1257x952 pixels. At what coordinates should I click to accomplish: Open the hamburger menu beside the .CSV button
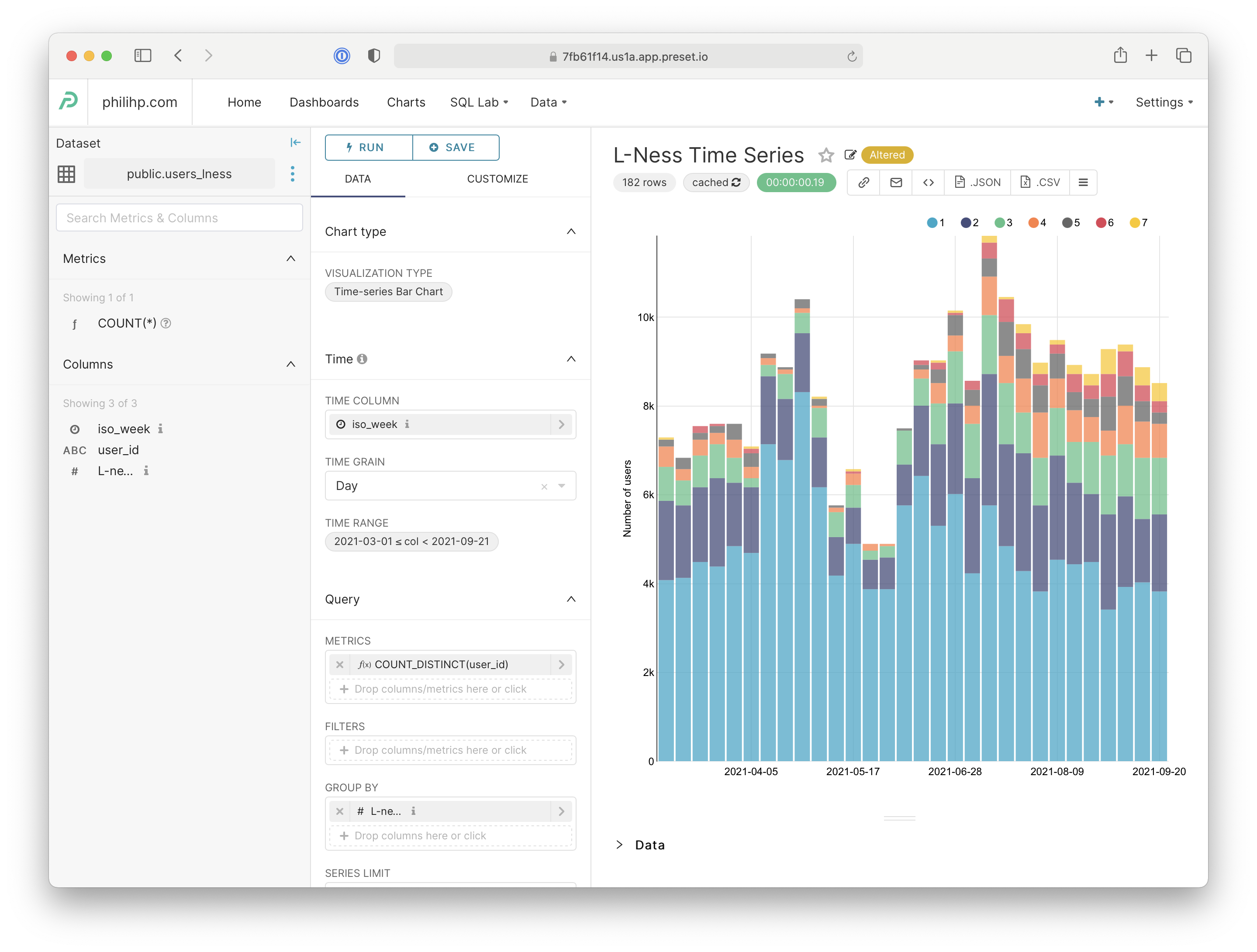pos(1083,183)
